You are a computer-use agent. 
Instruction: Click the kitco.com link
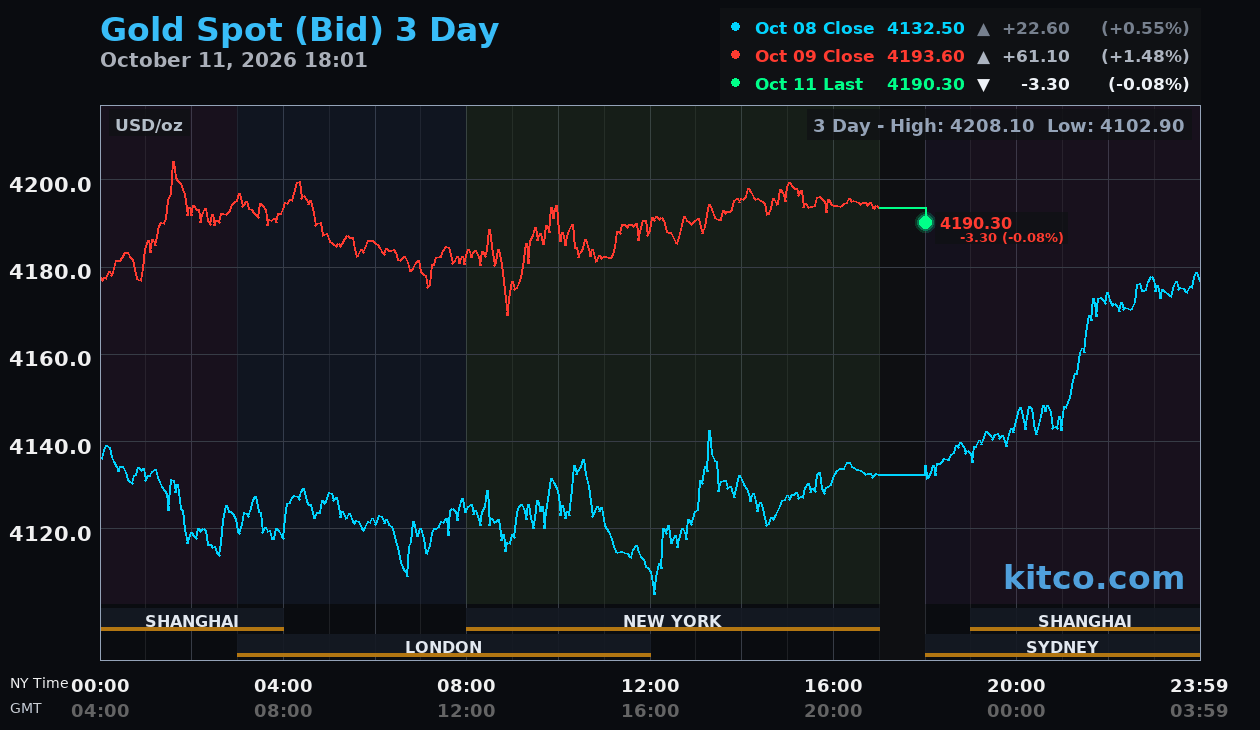1094,578
